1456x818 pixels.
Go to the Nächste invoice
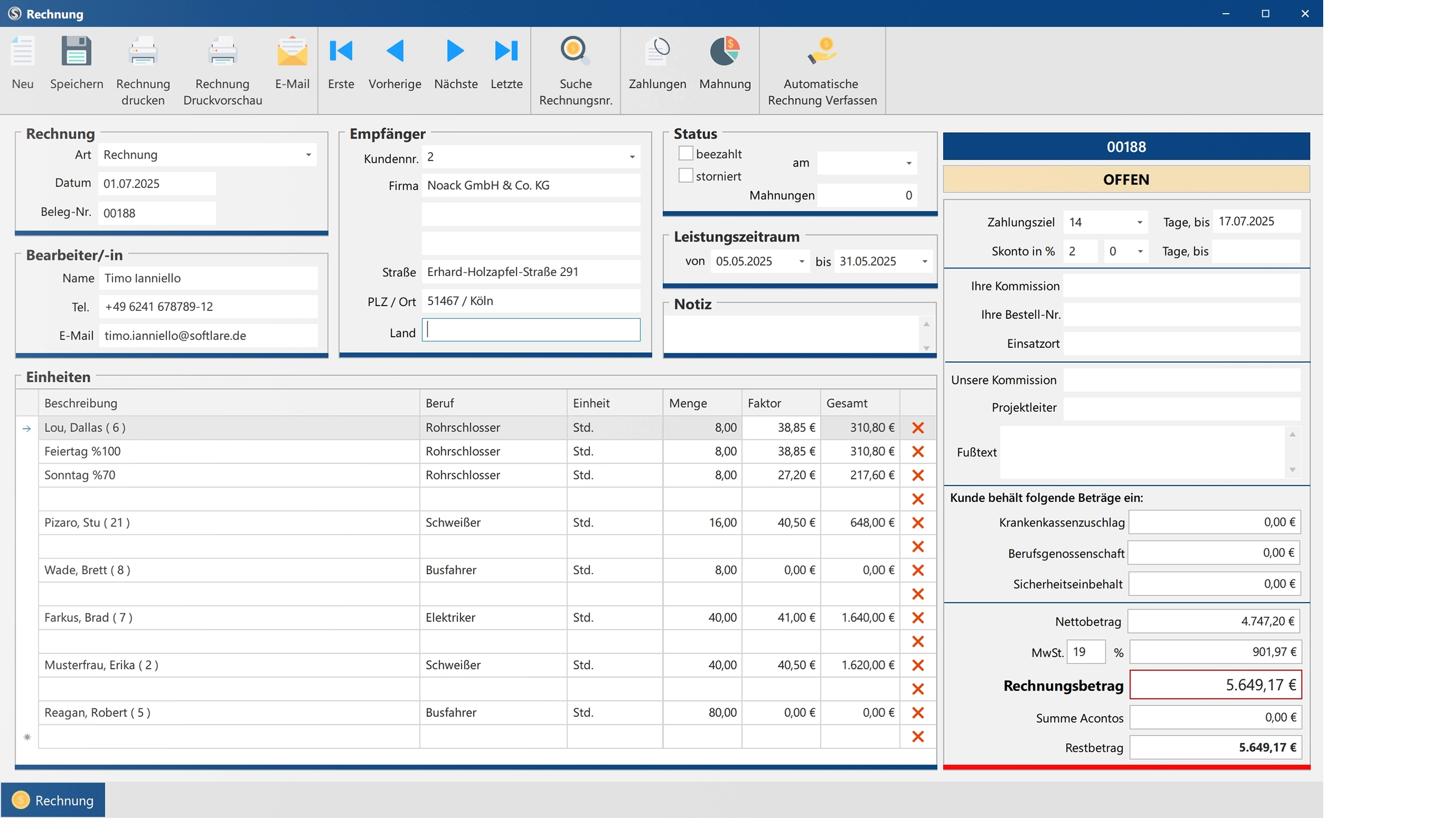click(455, 51)
